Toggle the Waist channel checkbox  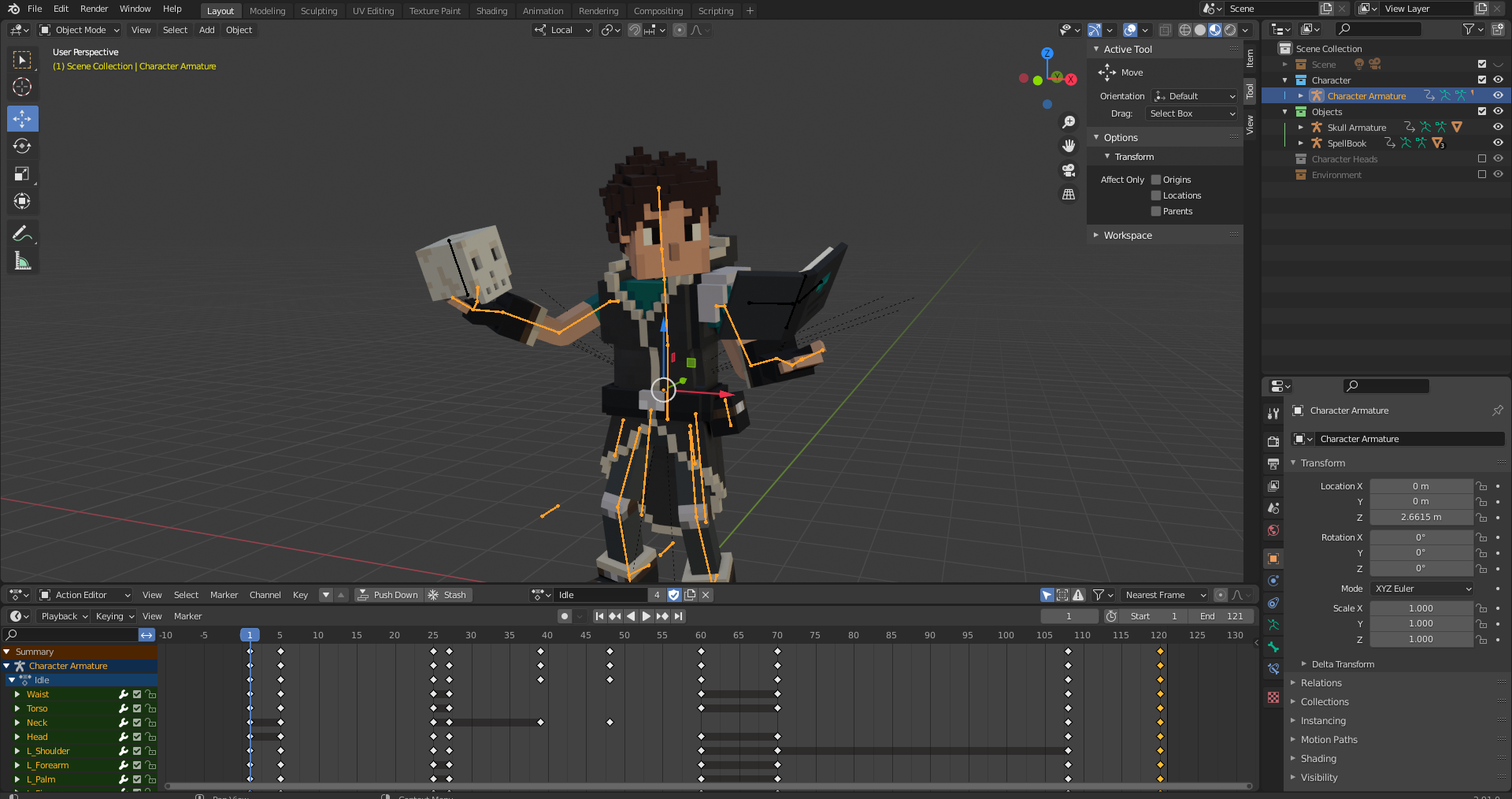[x=137, y=694]
